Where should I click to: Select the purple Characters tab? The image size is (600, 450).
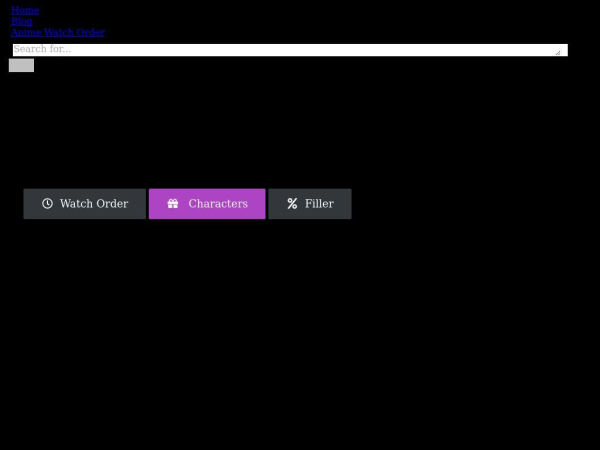tap(207, 204)
